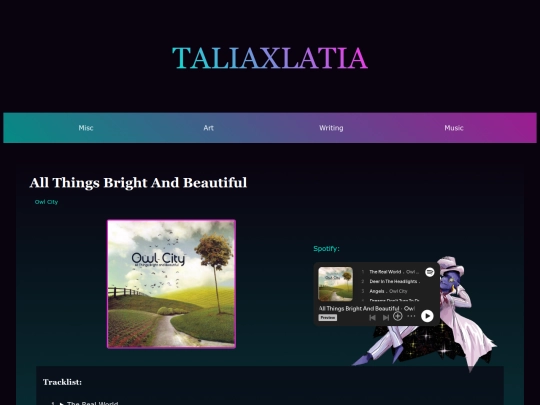Open the Misc navigation item
The height and width of the screenshot is (405, 540).
[86, 128]
